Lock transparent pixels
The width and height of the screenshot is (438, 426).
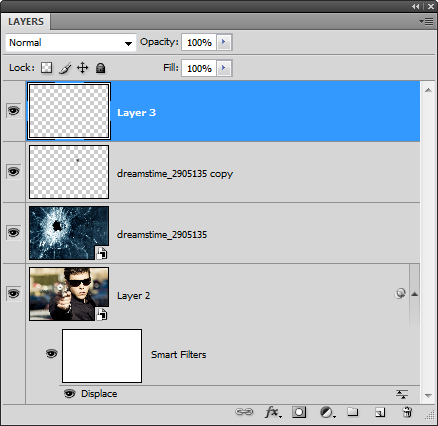(x=47, y=68)
